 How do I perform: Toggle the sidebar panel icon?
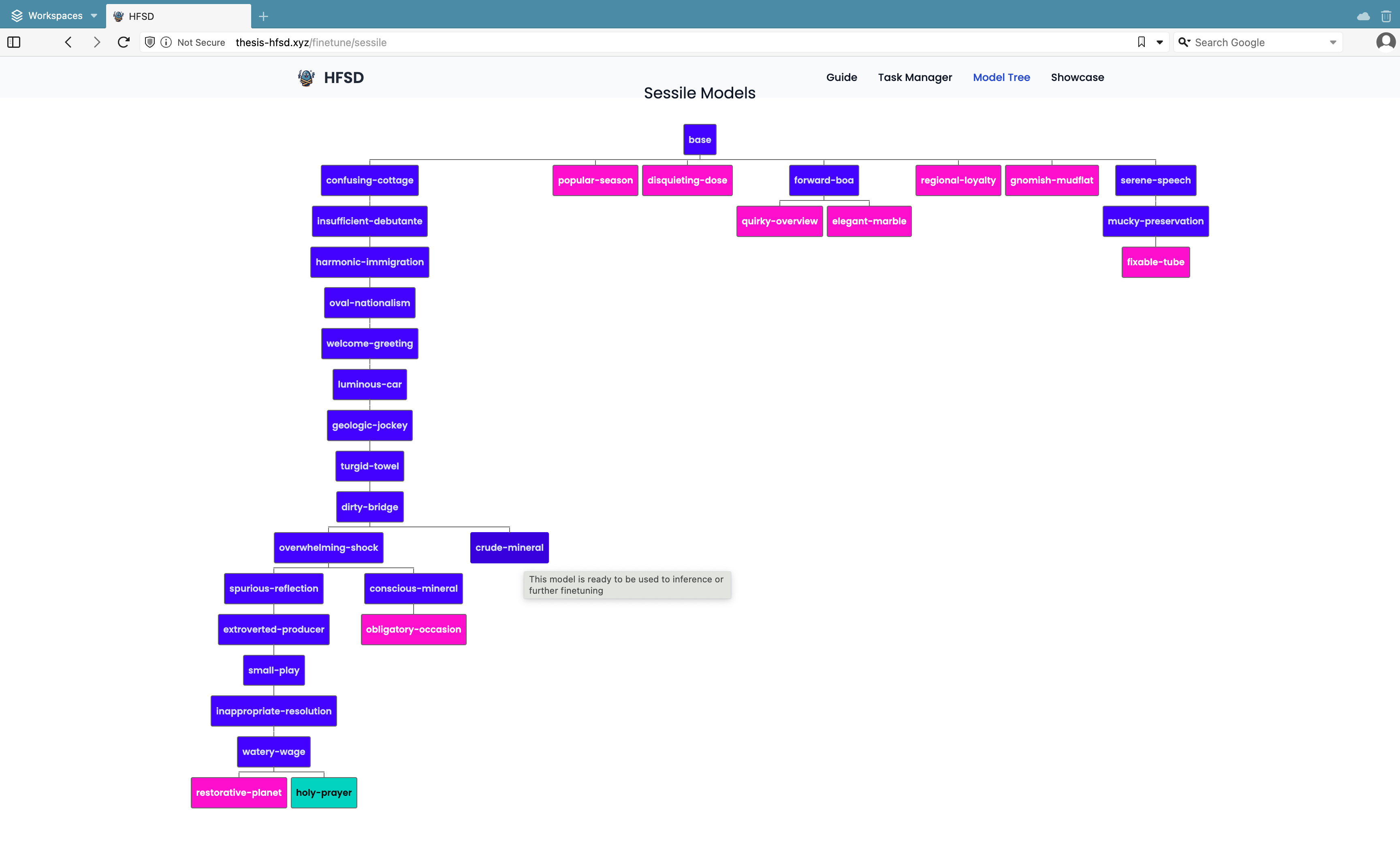click(14, 42)
